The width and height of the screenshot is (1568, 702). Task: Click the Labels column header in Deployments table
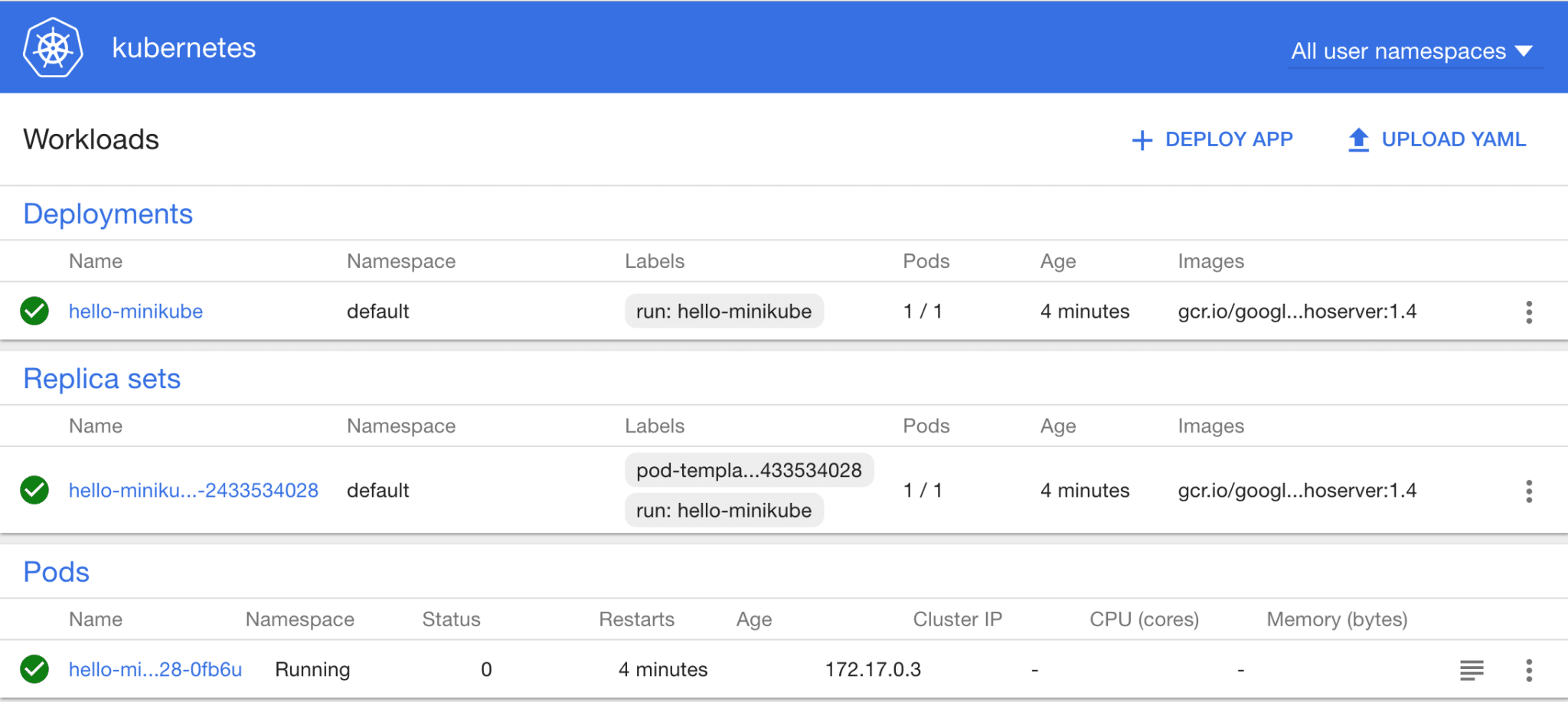coord(655,261)
